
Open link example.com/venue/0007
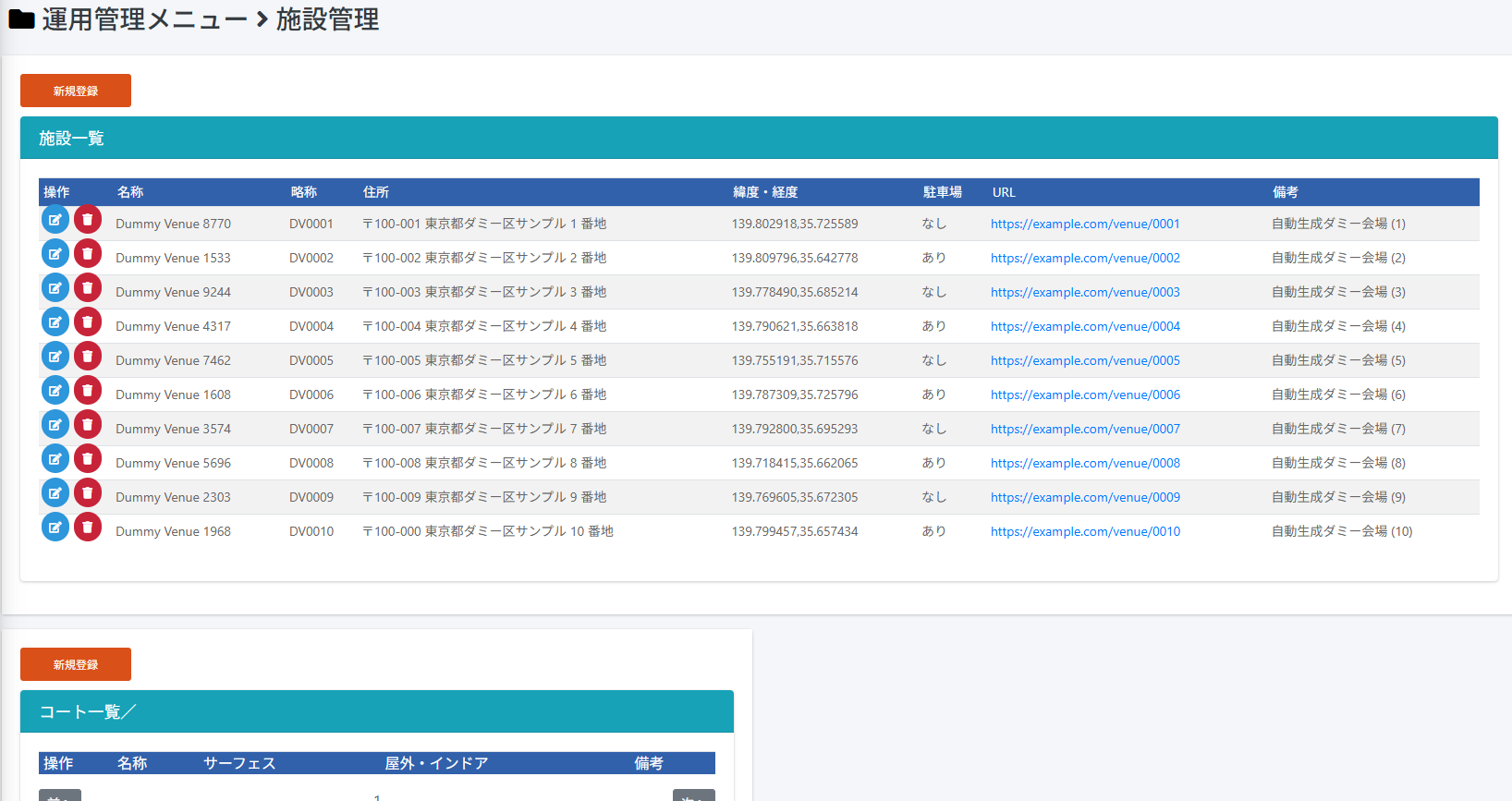tap(1085, 429)
